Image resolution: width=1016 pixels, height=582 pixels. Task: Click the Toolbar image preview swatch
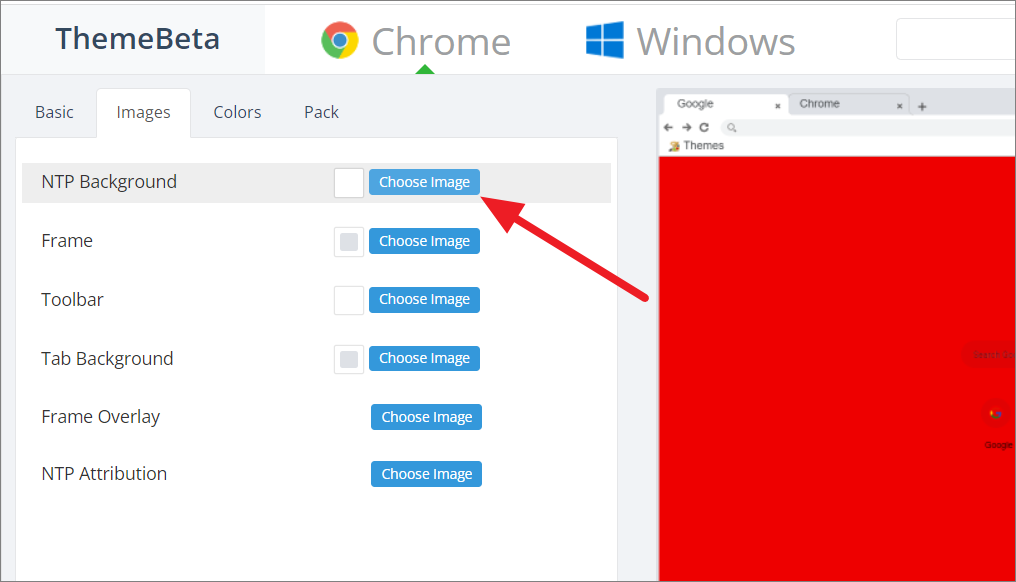(x=349, y=300)
